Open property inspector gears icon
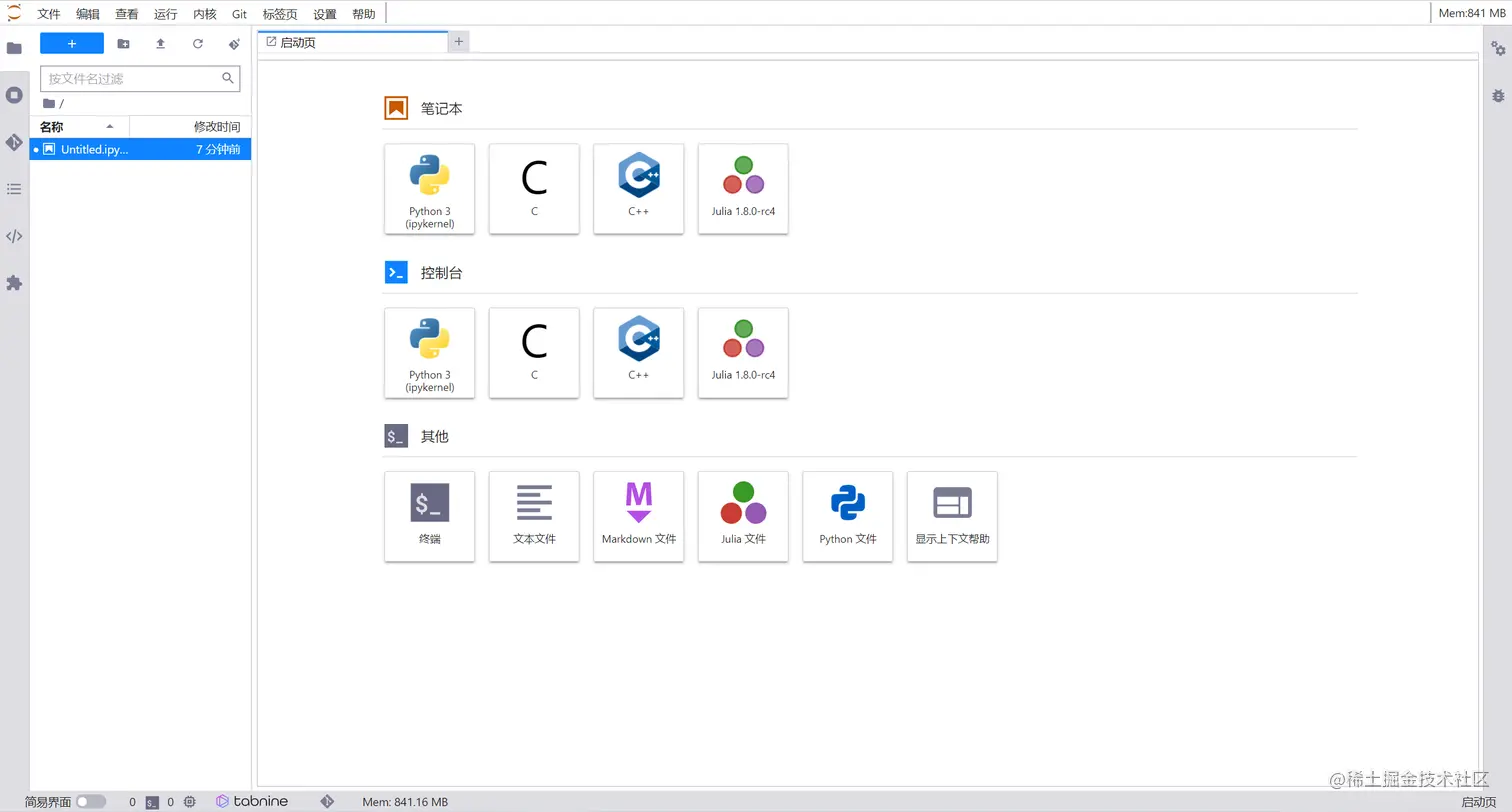The height and width of the screenshot is (812, 1512). click(x=1498, y=49)
